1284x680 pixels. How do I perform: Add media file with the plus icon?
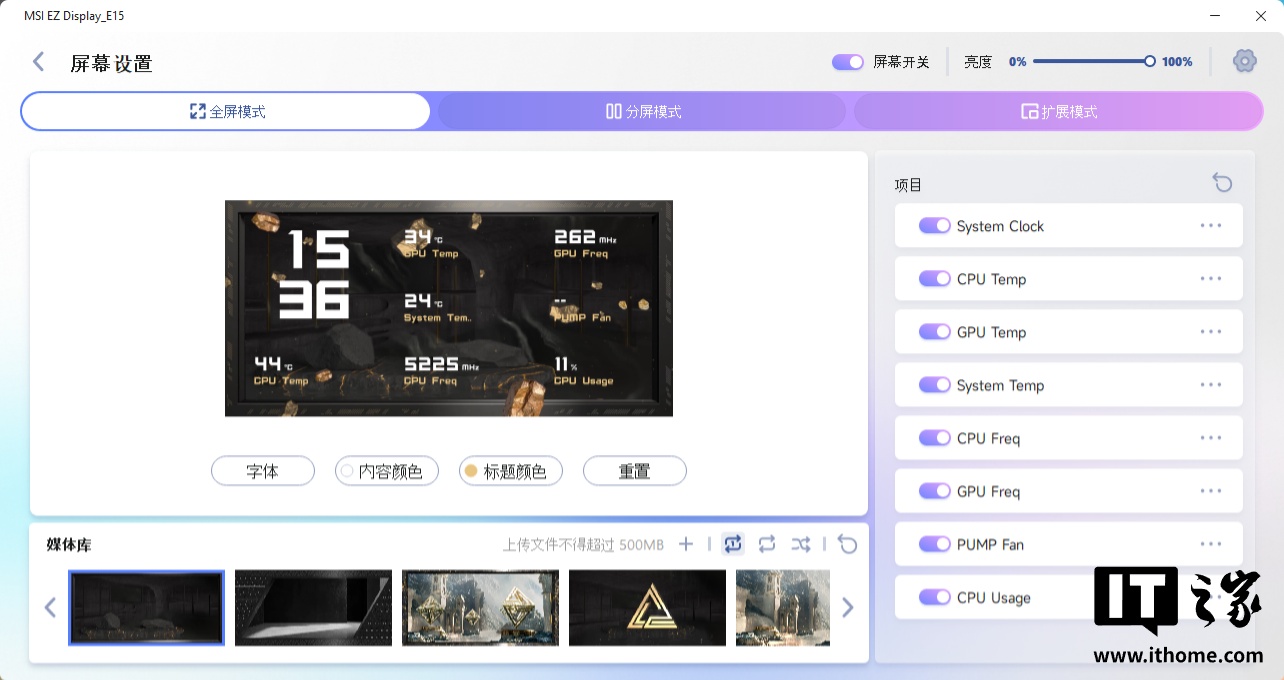point(686,544)
